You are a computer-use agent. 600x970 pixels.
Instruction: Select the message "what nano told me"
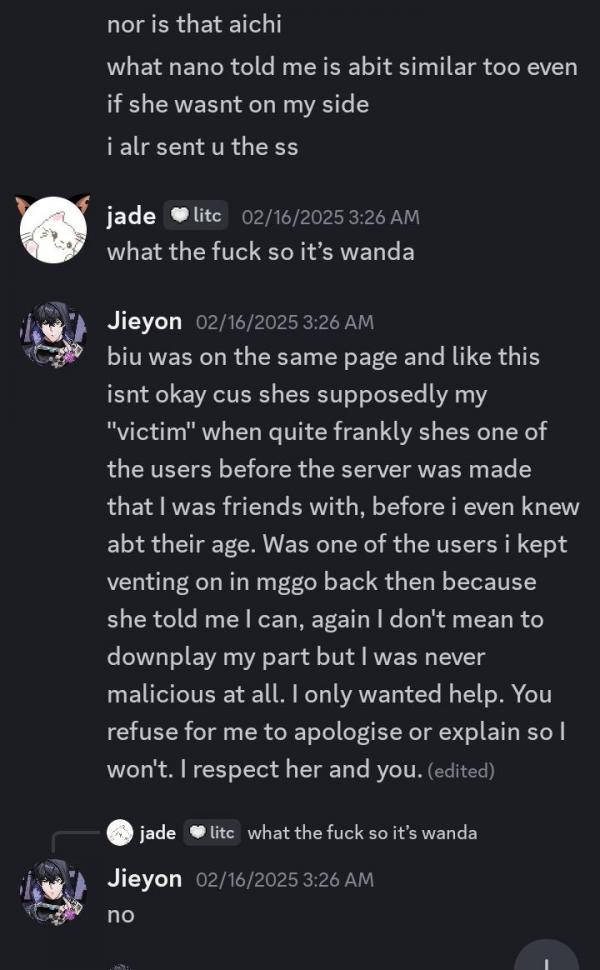click(342, 85)
